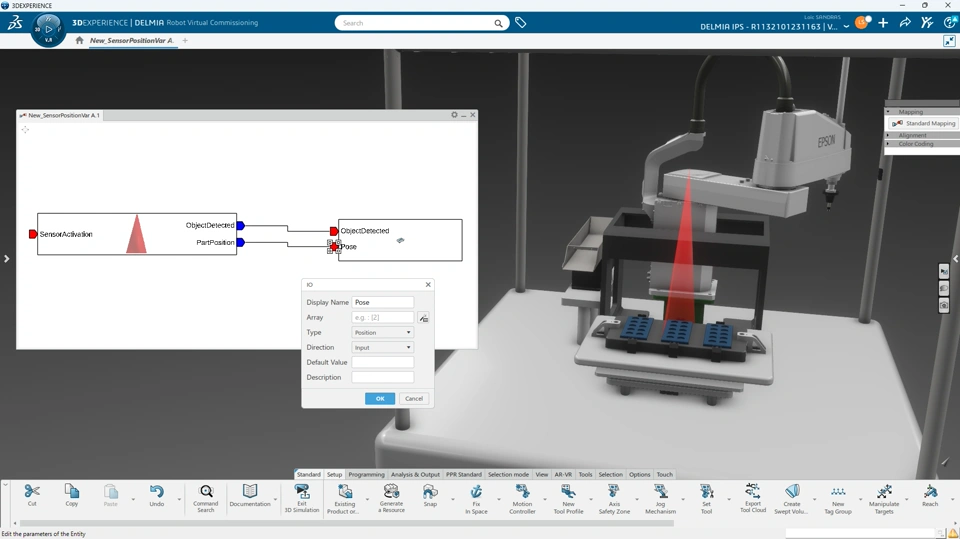Select the ObjectDetected blue output port
The width and height of the screenshot is (960, 539).
click(x=241, y=225)
